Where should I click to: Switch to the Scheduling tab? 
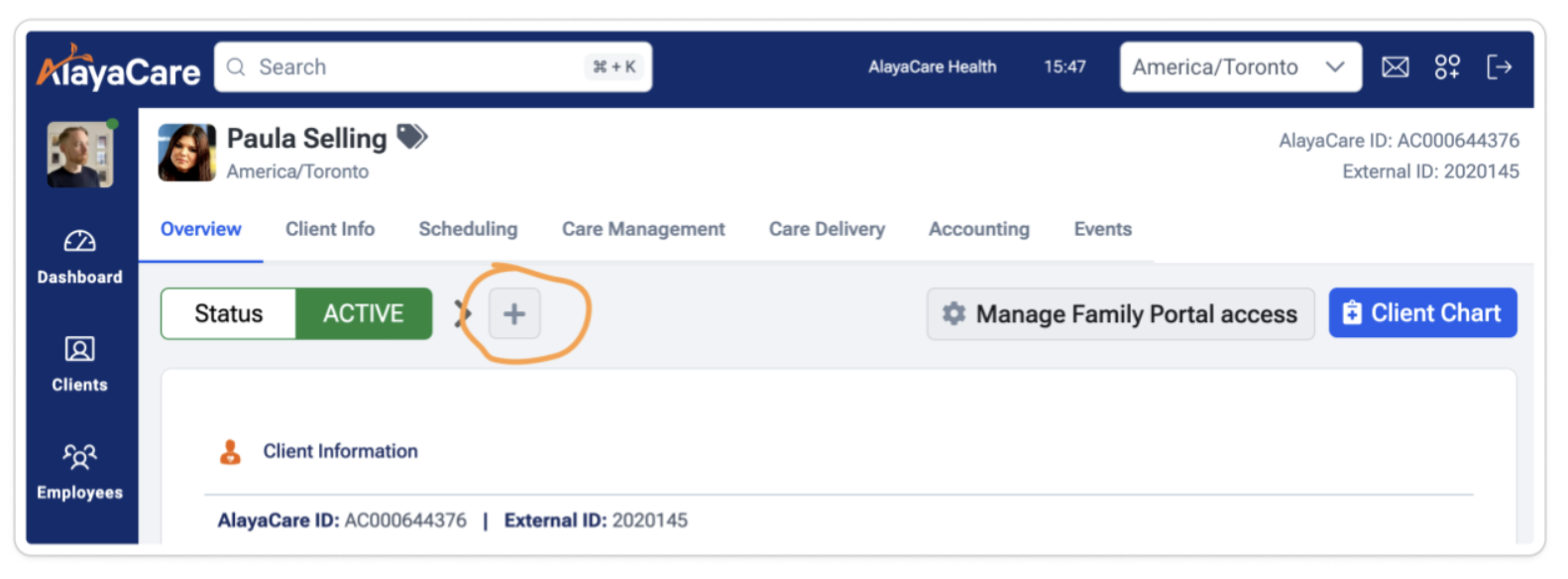(x=468, y=229)
